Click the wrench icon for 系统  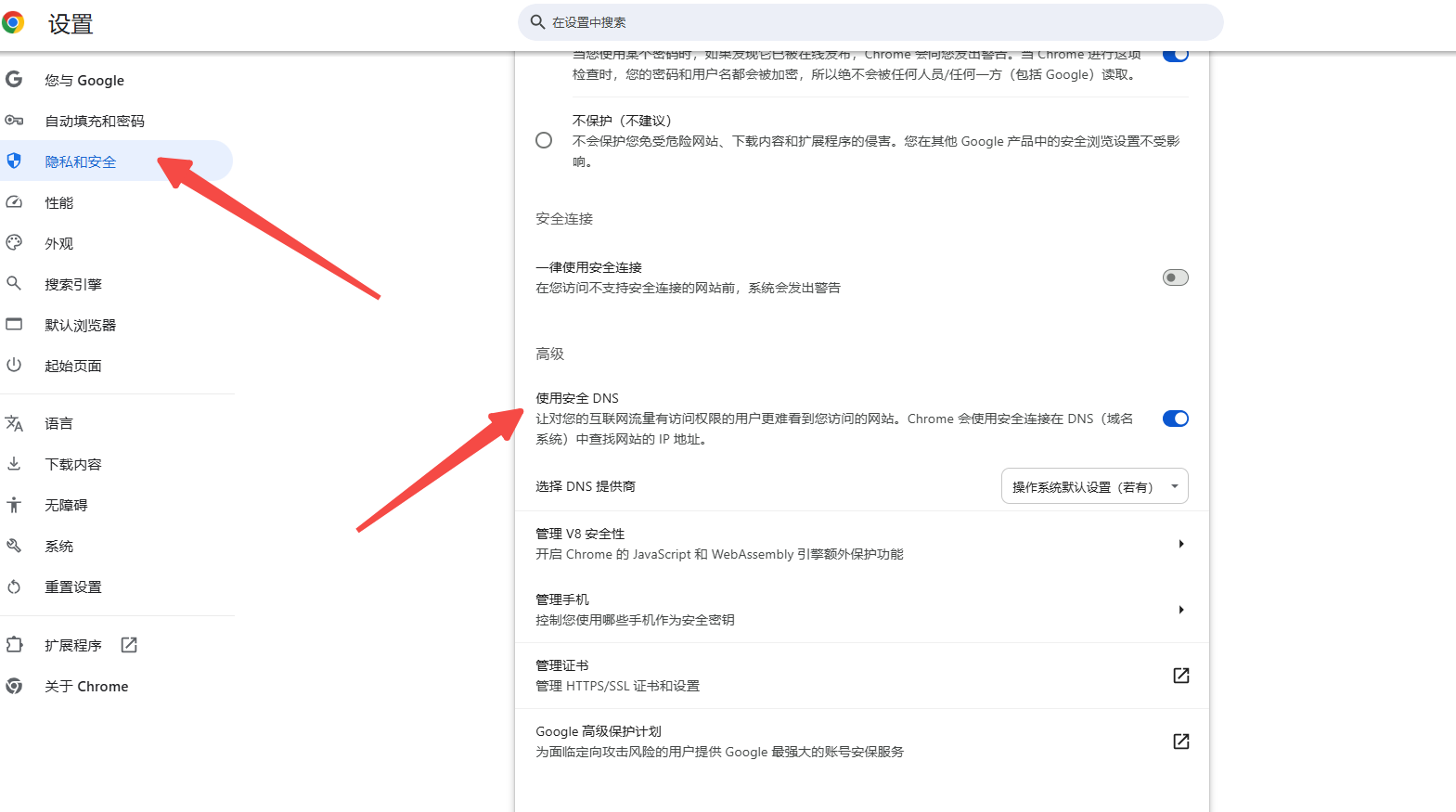coord(14,546)
